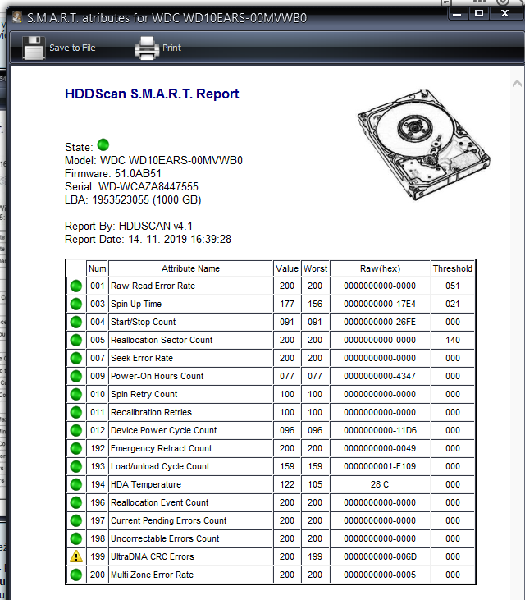Click the Multi Zone Error Rate name cell

click(x=191, y=575)
